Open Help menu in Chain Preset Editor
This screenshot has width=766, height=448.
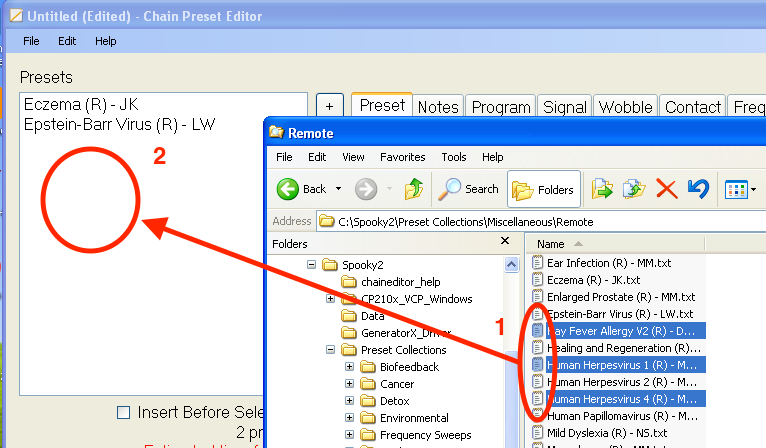(106, 41)
